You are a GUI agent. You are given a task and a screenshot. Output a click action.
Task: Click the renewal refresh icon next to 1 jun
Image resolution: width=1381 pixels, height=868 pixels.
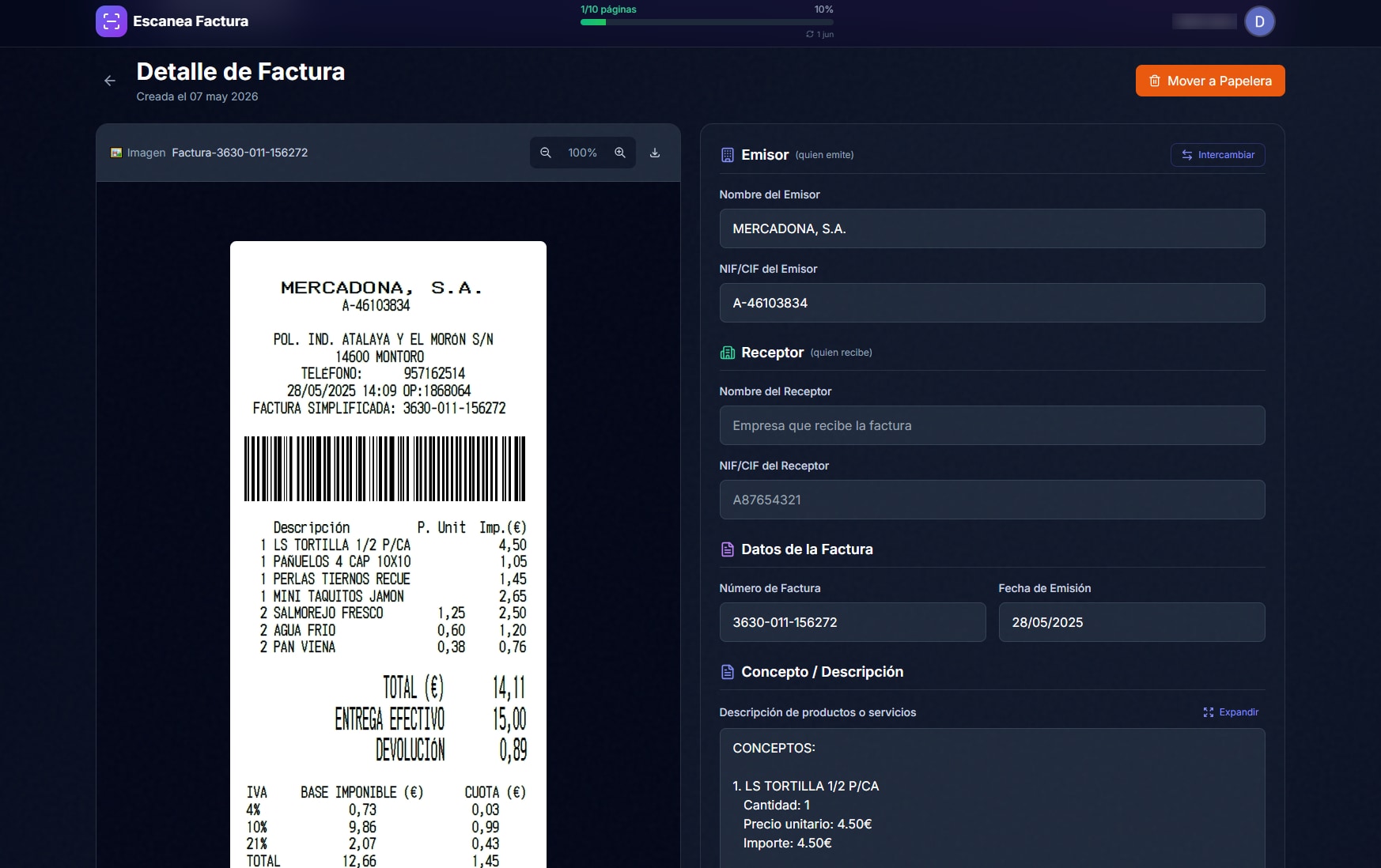[x=809, y=34]
